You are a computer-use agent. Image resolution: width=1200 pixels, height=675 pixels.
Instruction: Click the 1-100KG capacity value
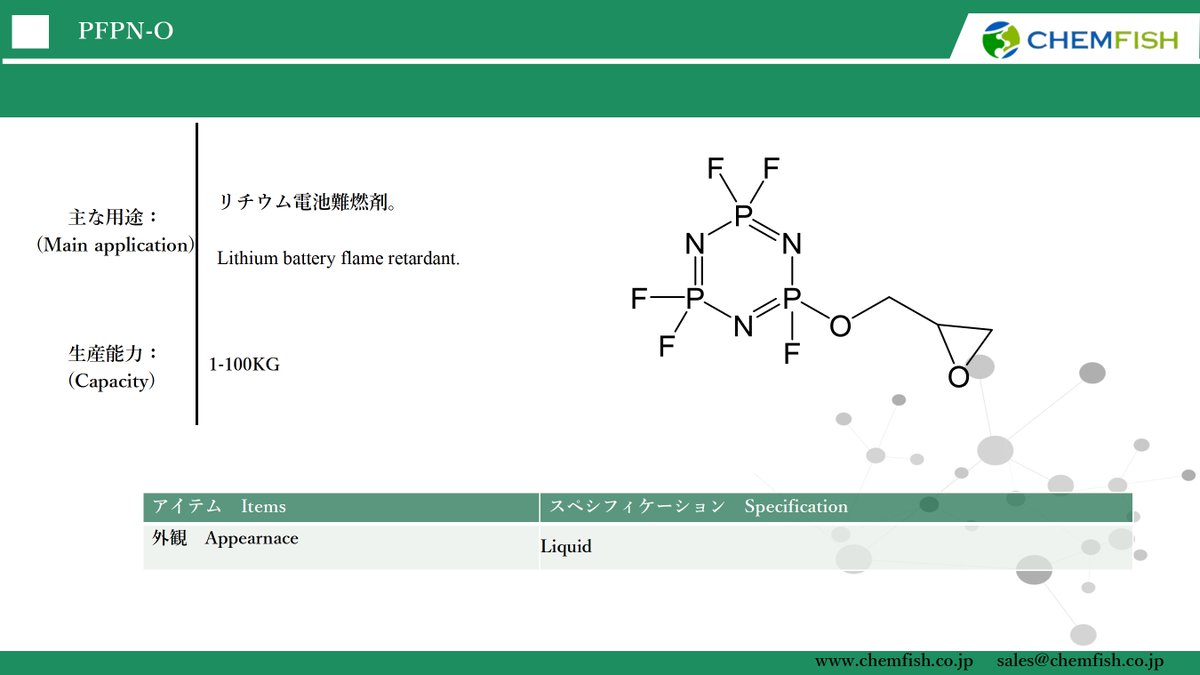tap(244, 365)
